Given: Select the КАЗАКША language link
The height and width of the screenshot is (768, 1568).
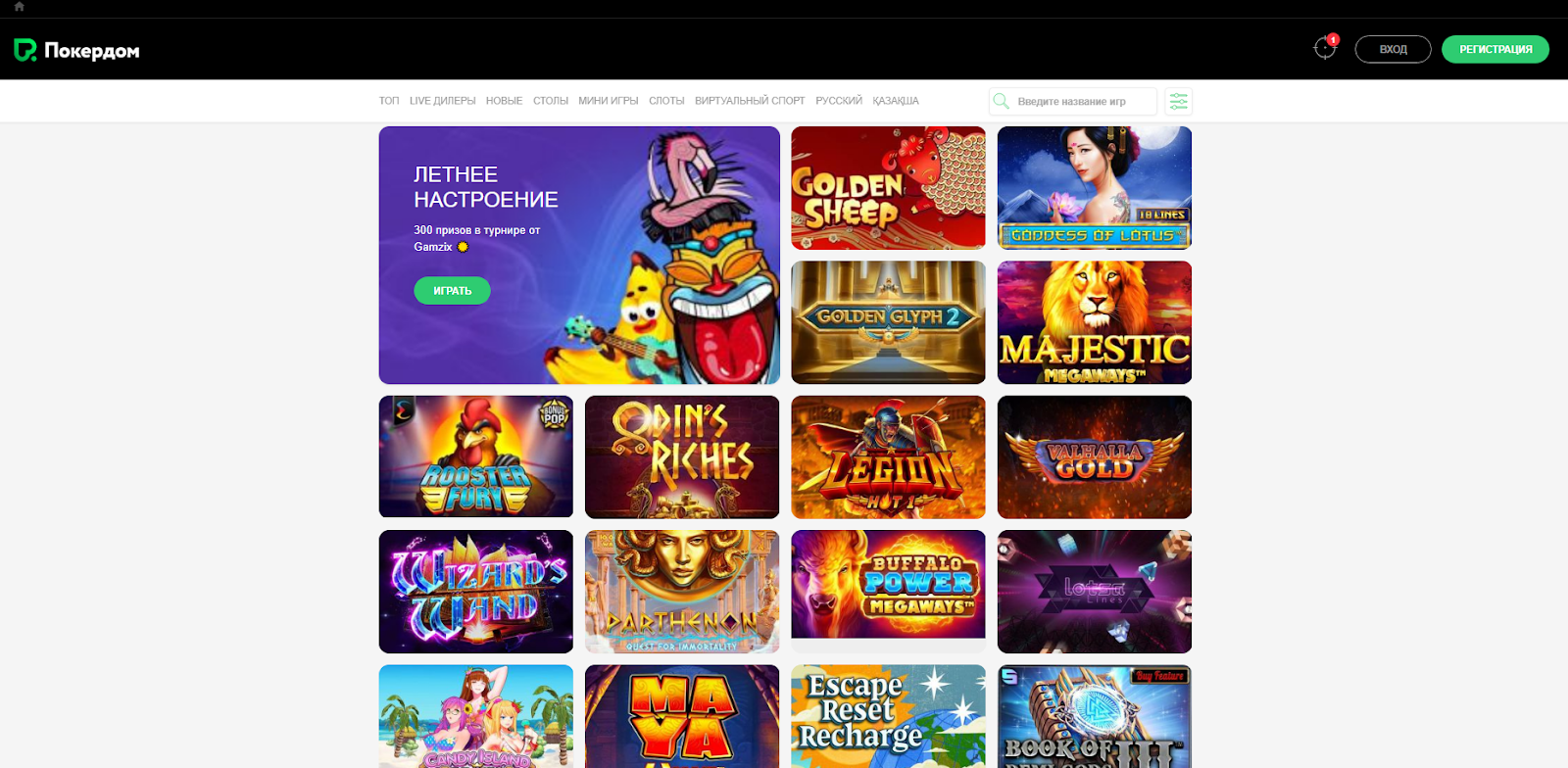Looking at the screenshot, I should coord(896,101).
